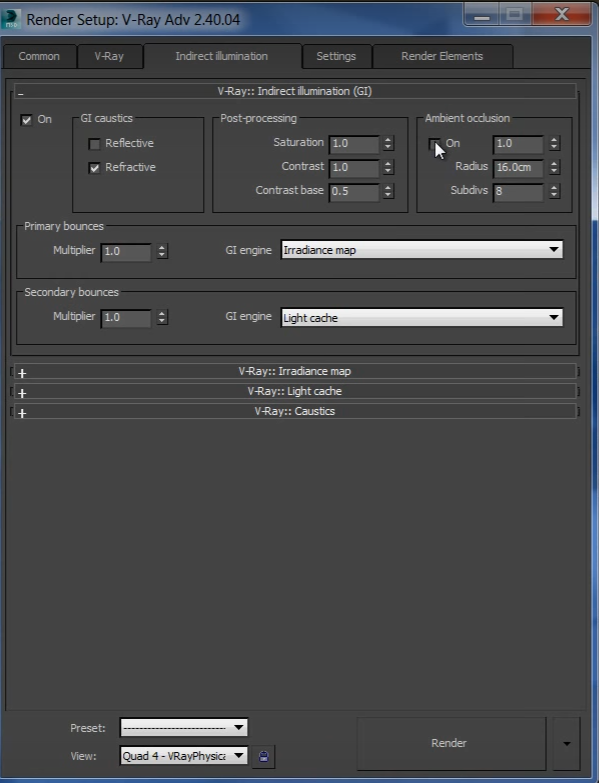The width and height of the screenshot is (599, 783).
Task: Open the Preset dropdown
Action: tap(184, 728)
